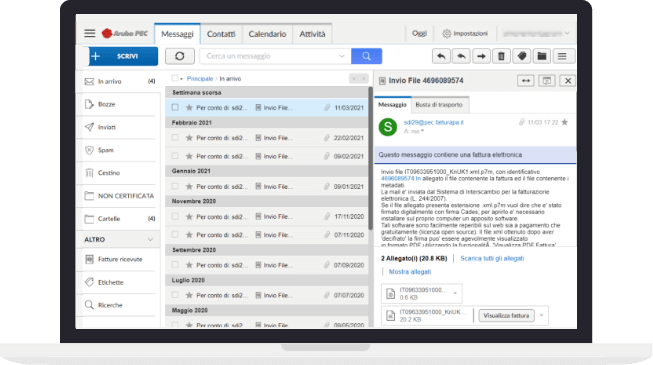Tick the select-all messages checkbox
Screen dimensions: 653x365
(x=175, y=78)
